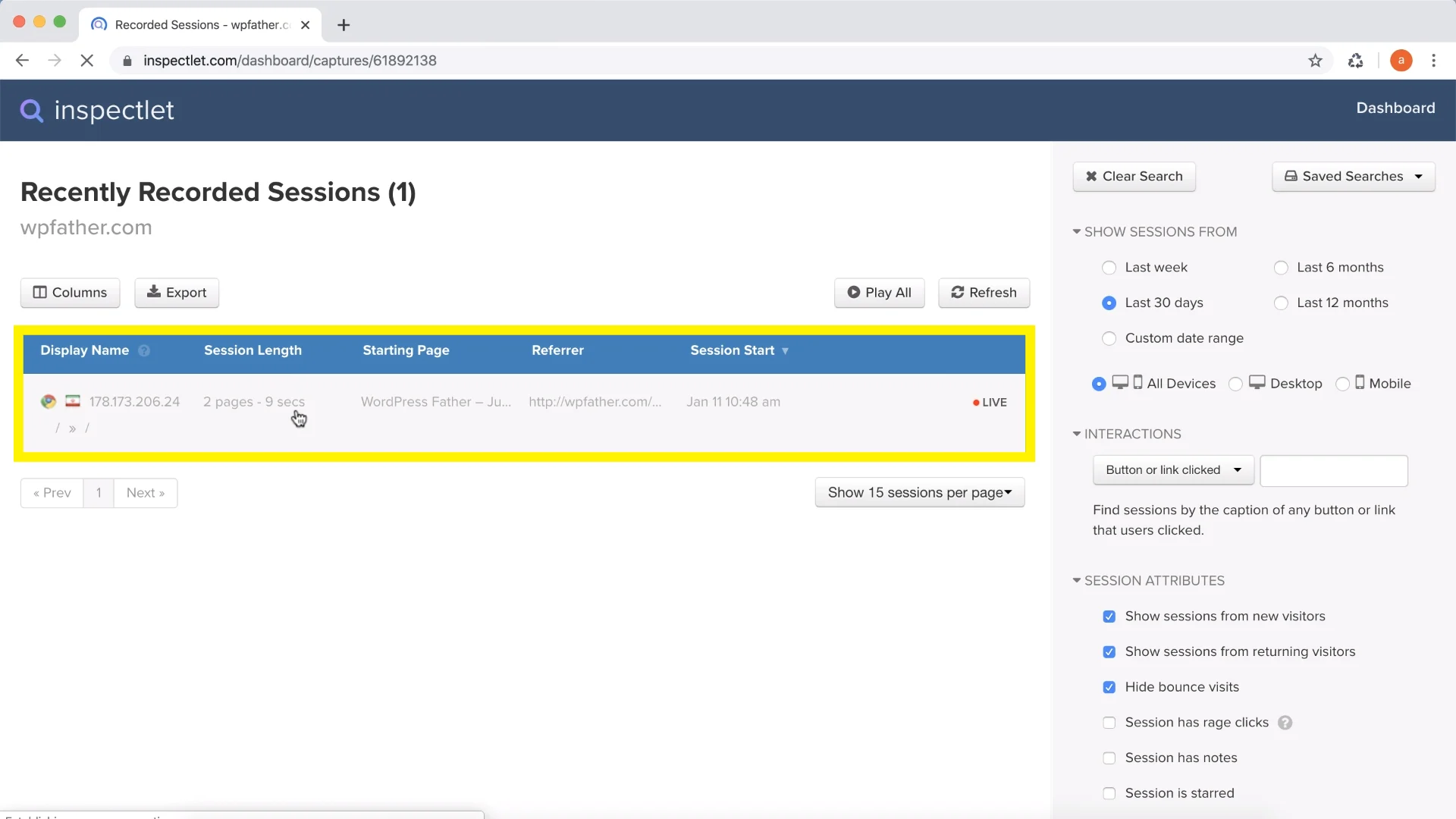
Task: Select the Last week radio option
Action: point(1109,268)
